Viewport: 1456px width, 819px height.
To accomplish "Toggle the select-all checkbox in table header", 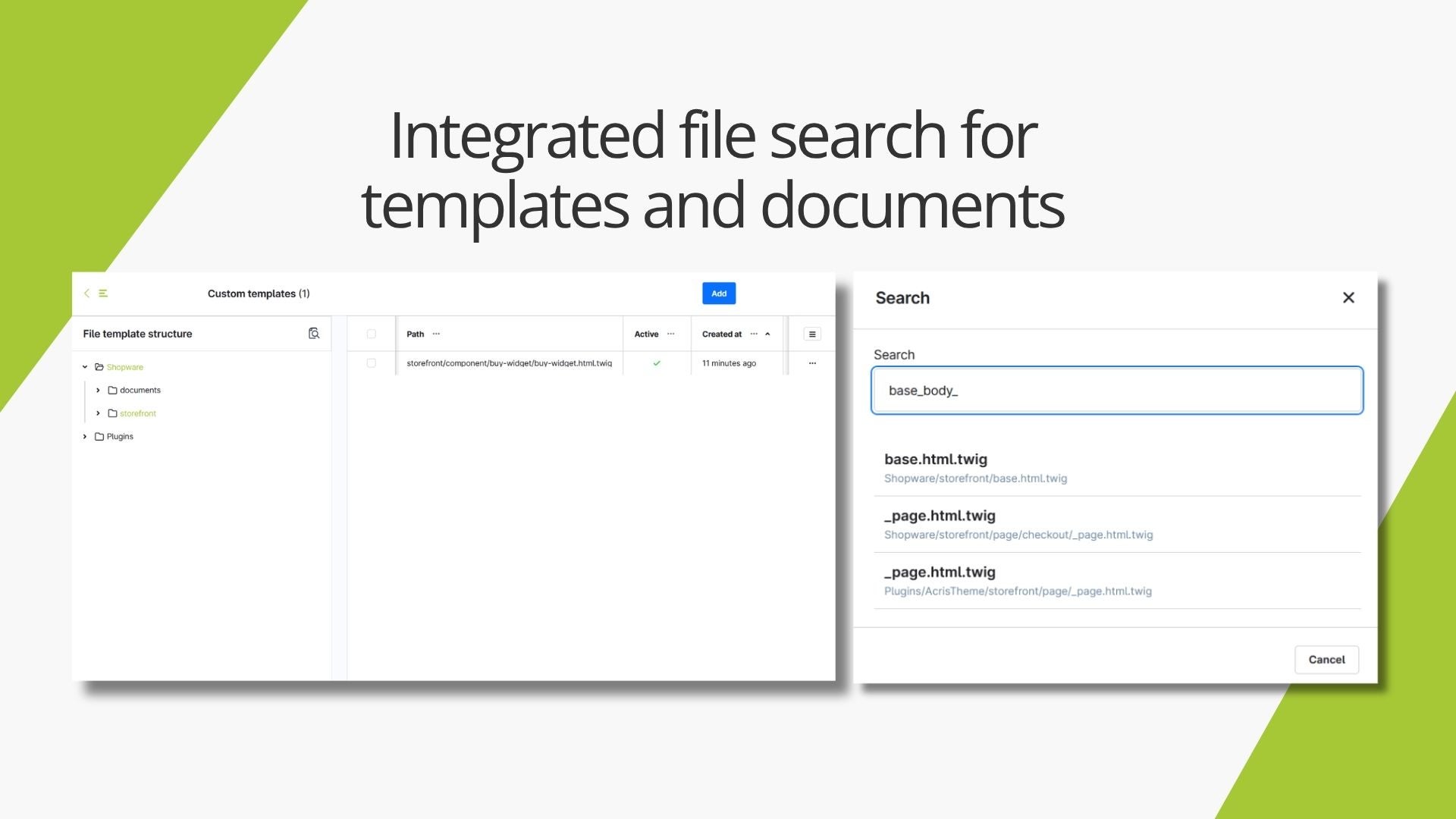I will [x=371, y=334].
